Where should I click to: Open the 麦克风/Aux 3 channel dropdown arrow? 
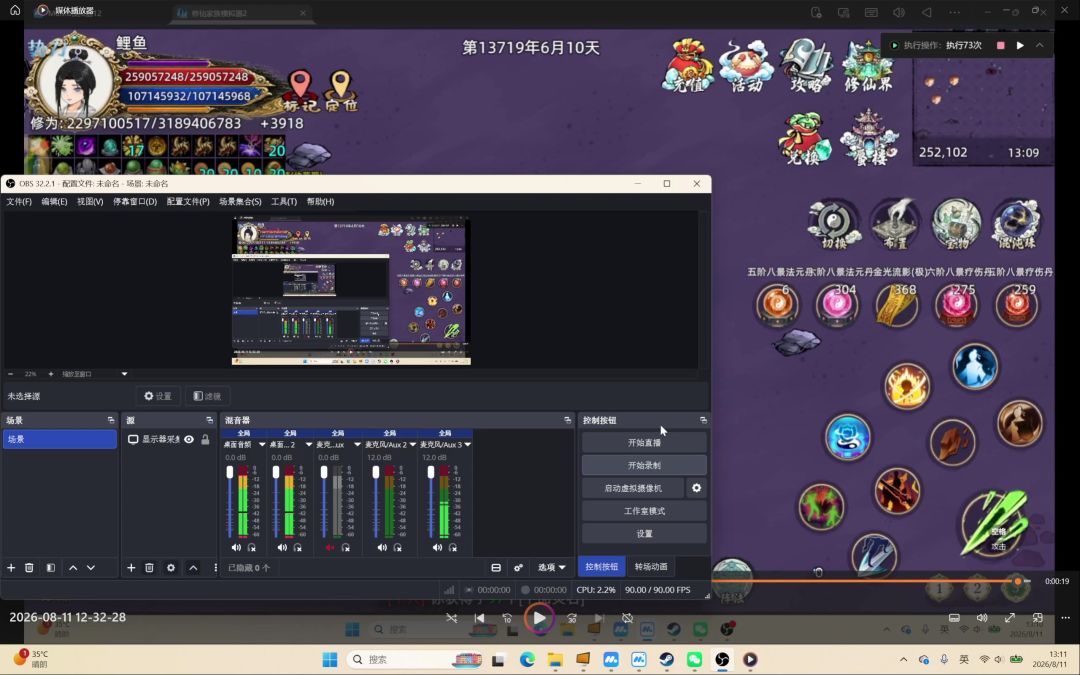[468, 445]
